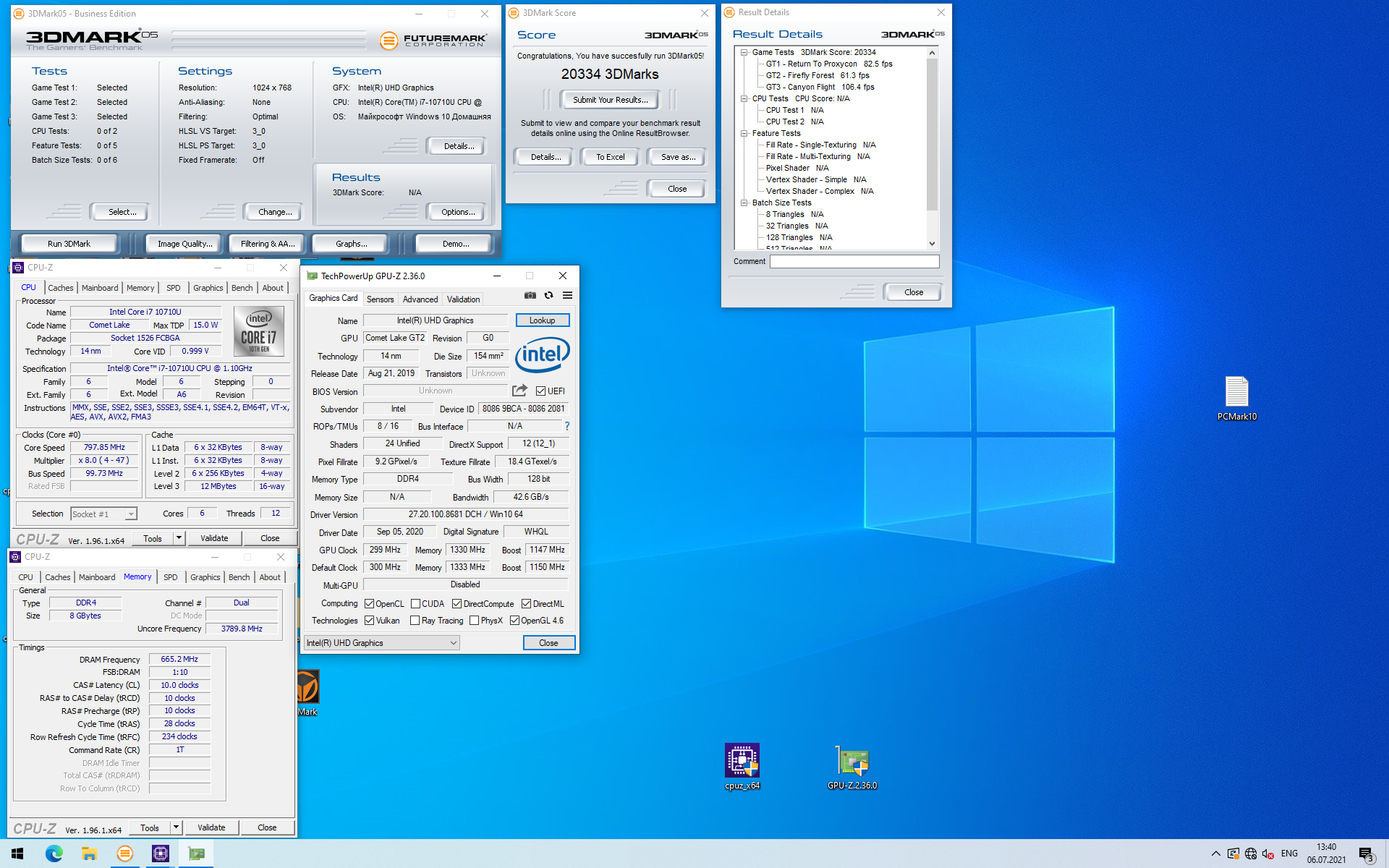The image size is (1389, 868).
Task: Click Submit Your Results button
Action: click(611, 100)
